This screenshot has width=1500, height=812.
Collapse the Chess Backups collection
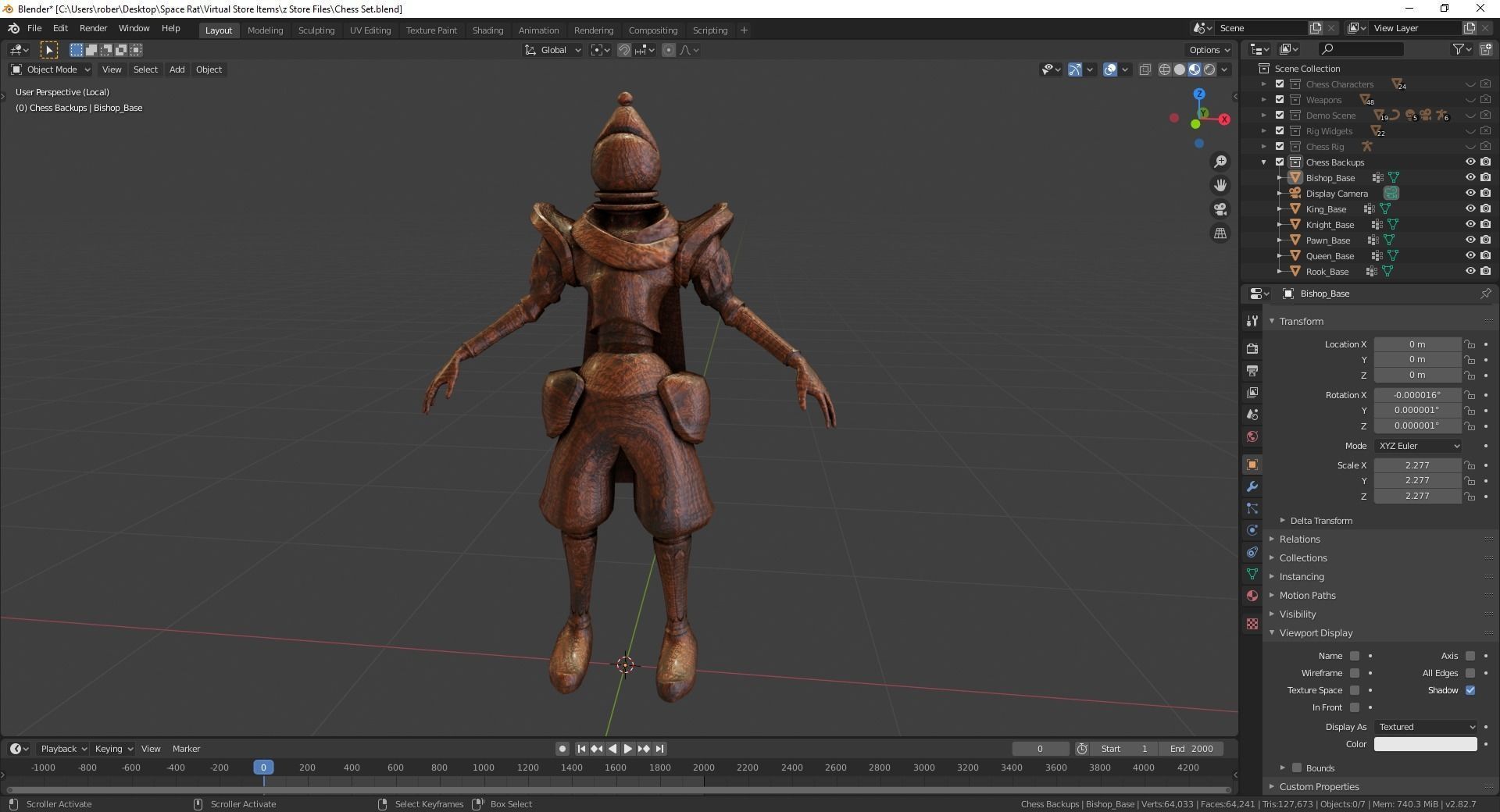(x=1263, y=162)
